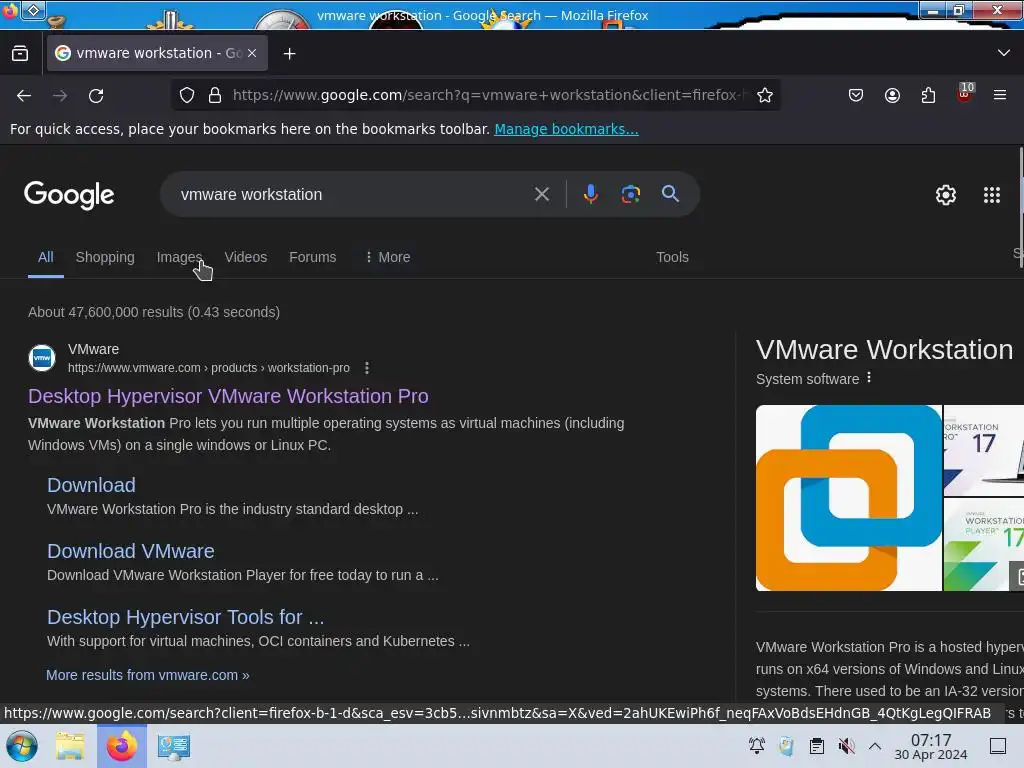The height and width of the screenshot is (768, 1024).
Task: Select the All results tab
Action: 46,257
